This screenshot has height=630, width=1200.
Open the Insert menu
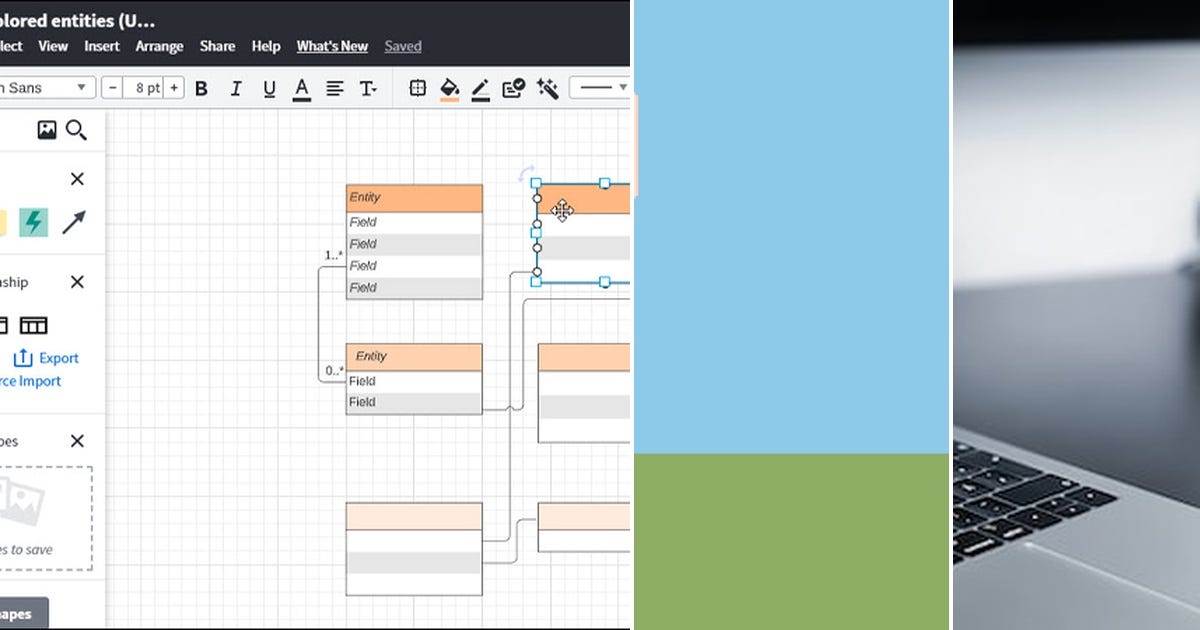coord(102,46)
